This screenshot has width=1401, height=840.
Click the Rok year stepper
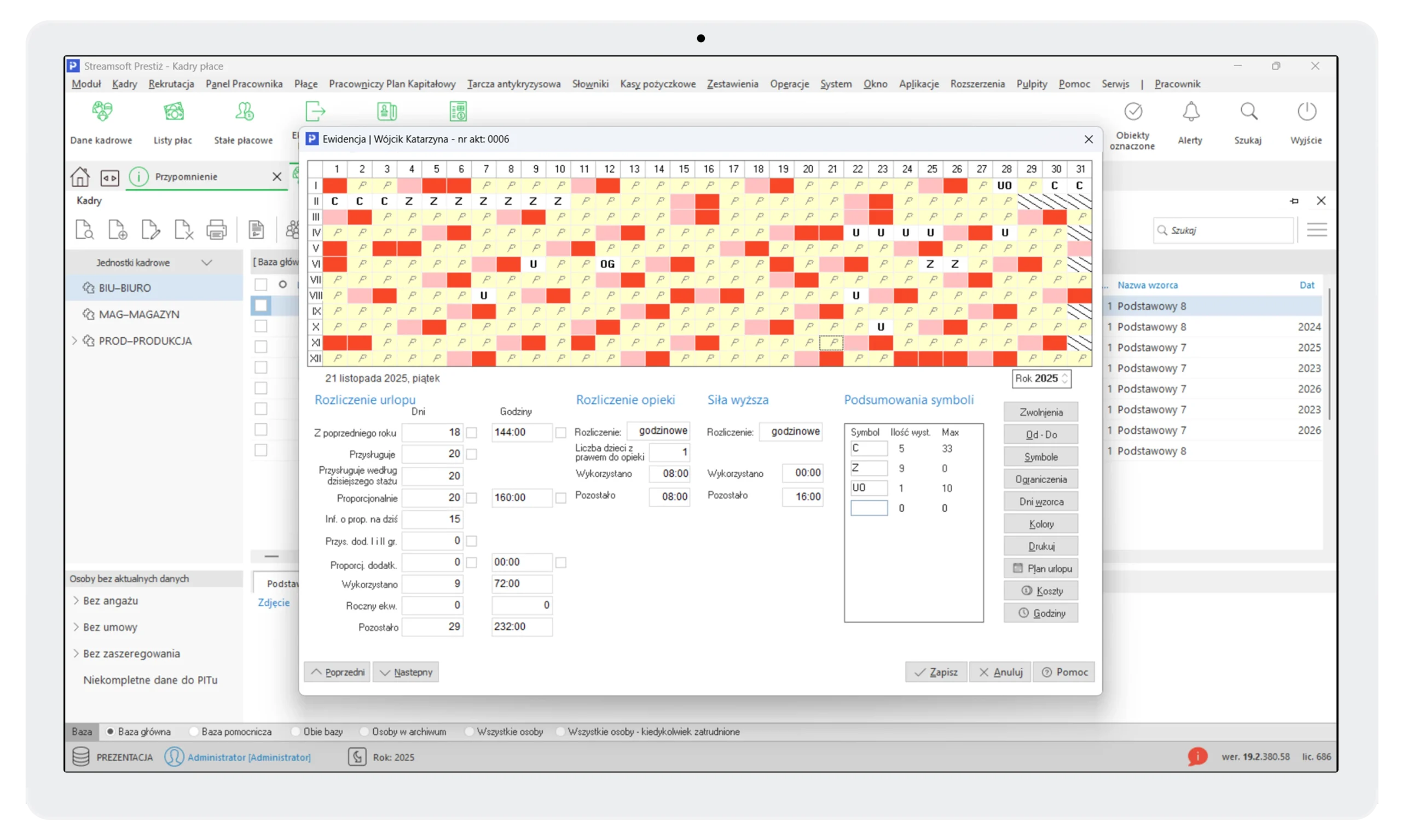tap(1065, 379)
